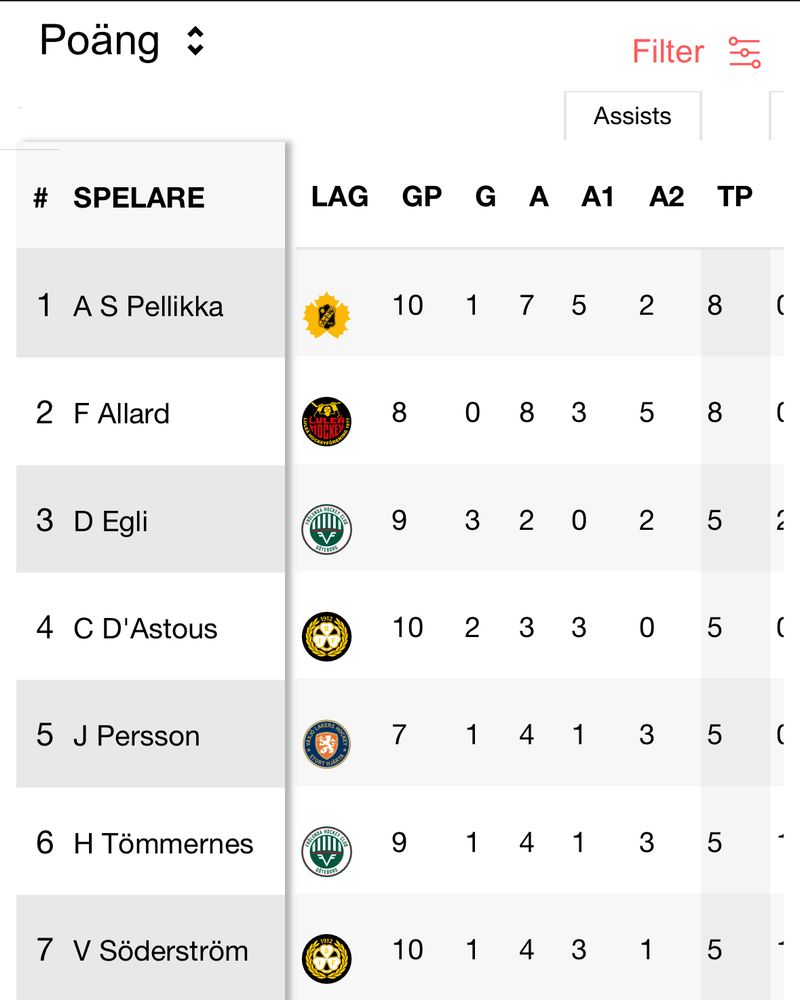
Task: Sort by the G goals column
Action: (485, 196)
